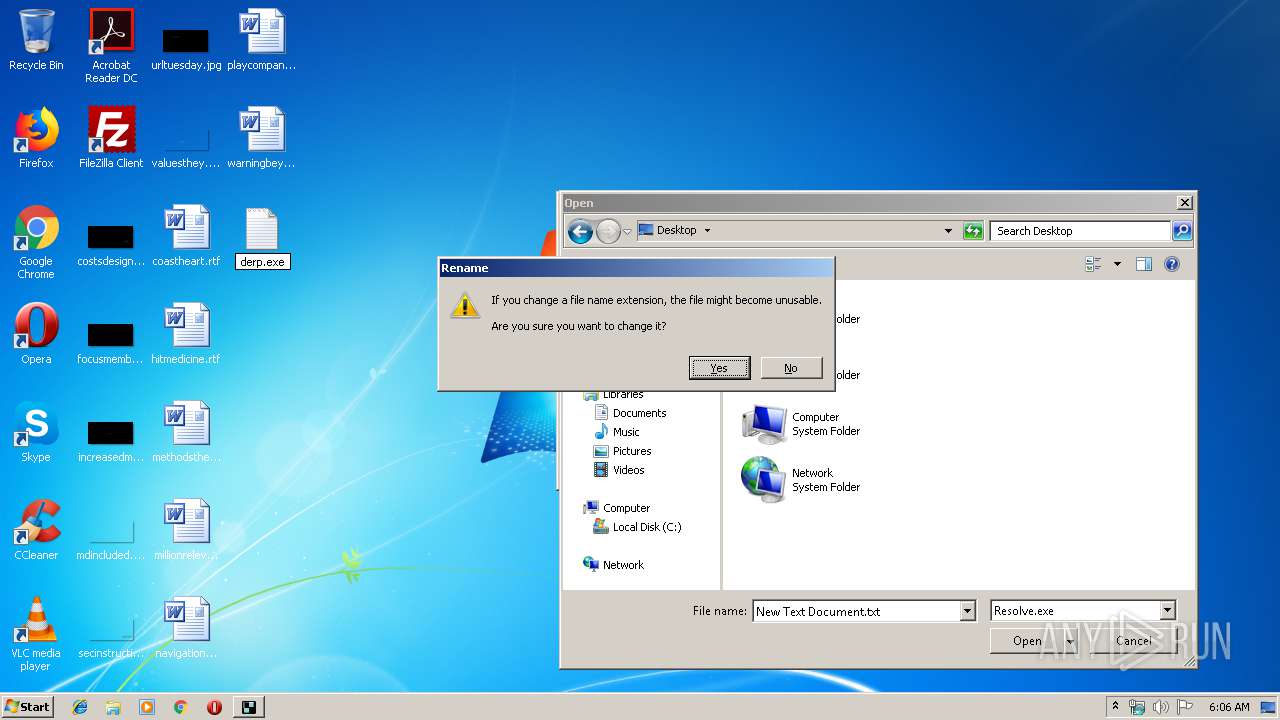Click the Opera taskbar icon
1280x720 pixels.
tap(214, 707)
